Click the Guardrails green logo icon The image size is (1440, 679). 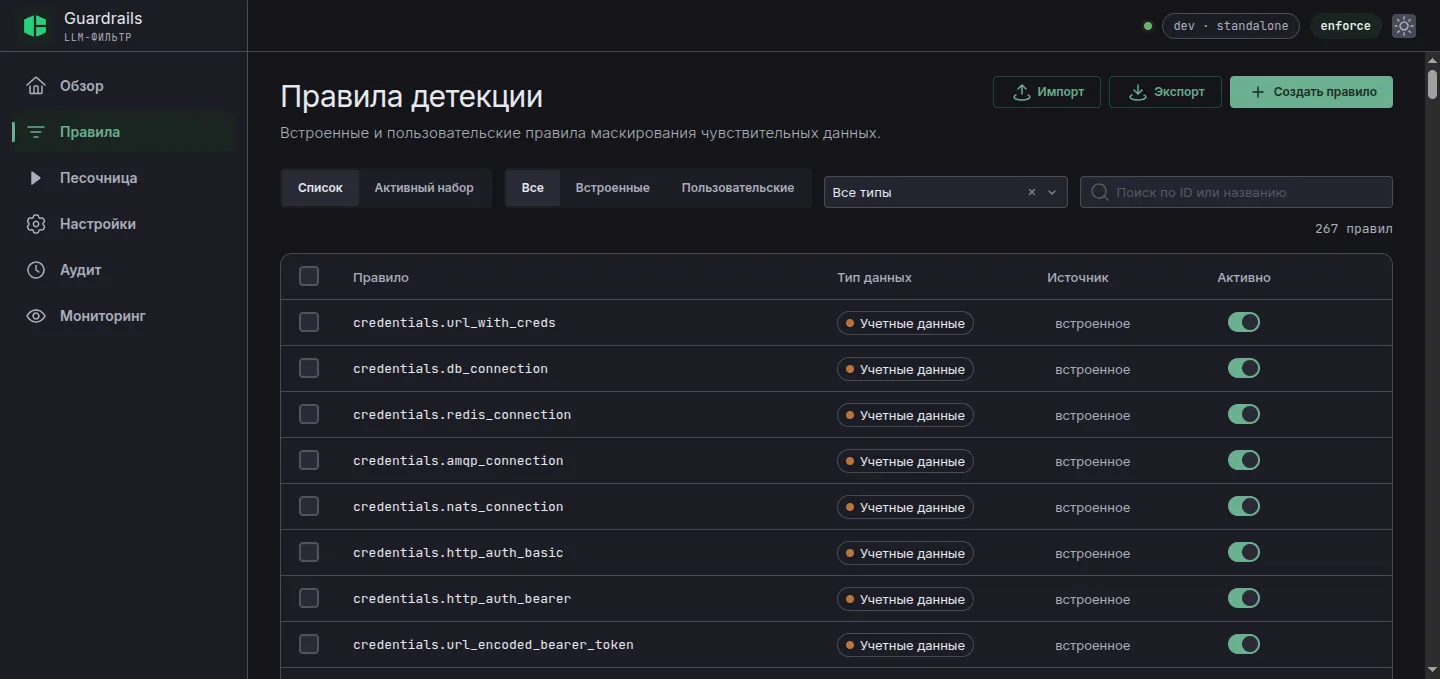click(x=35, y=26)
